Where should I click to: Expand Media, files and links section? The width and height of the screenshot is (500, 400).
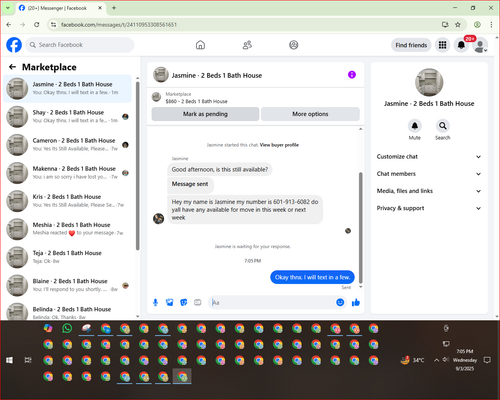click(x=429, y=191)
